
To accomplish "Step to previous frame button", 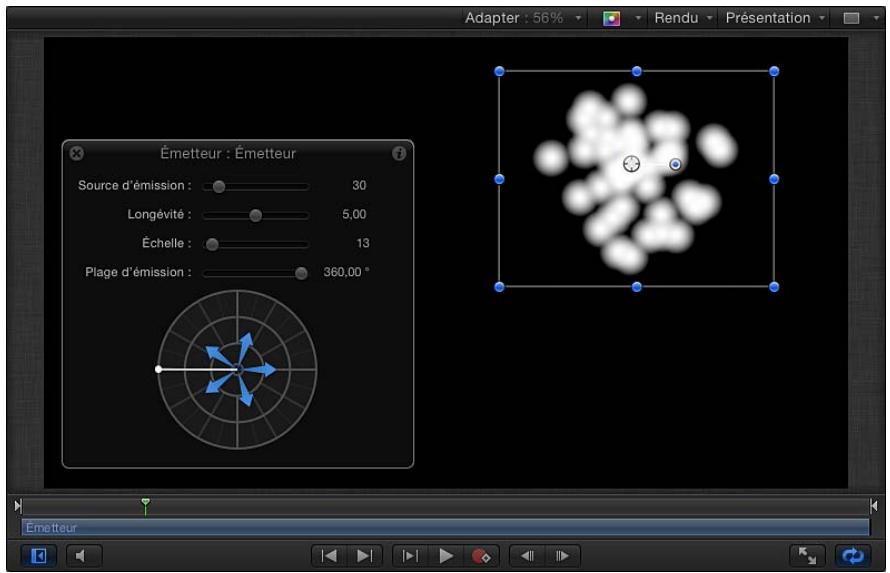I will pyautogui.click(x=527, y=556).
